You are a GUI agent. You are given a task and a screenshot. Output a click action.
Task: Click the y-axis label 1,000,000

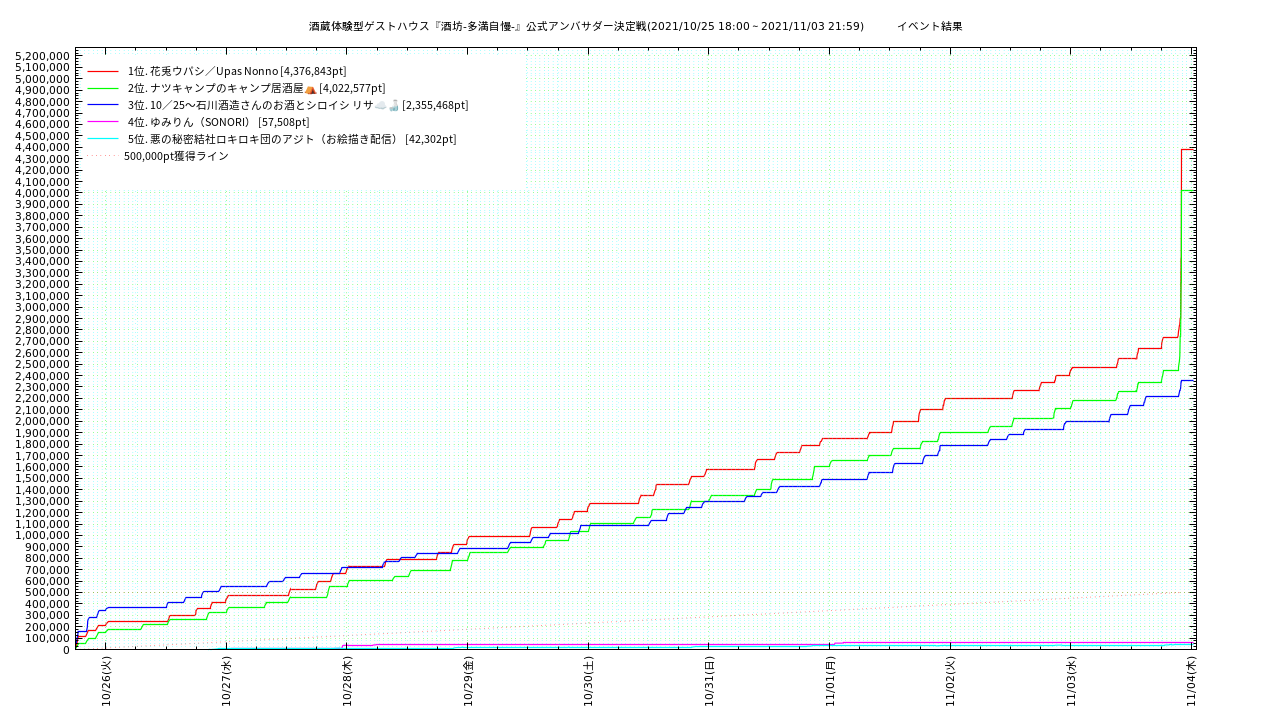44,536
